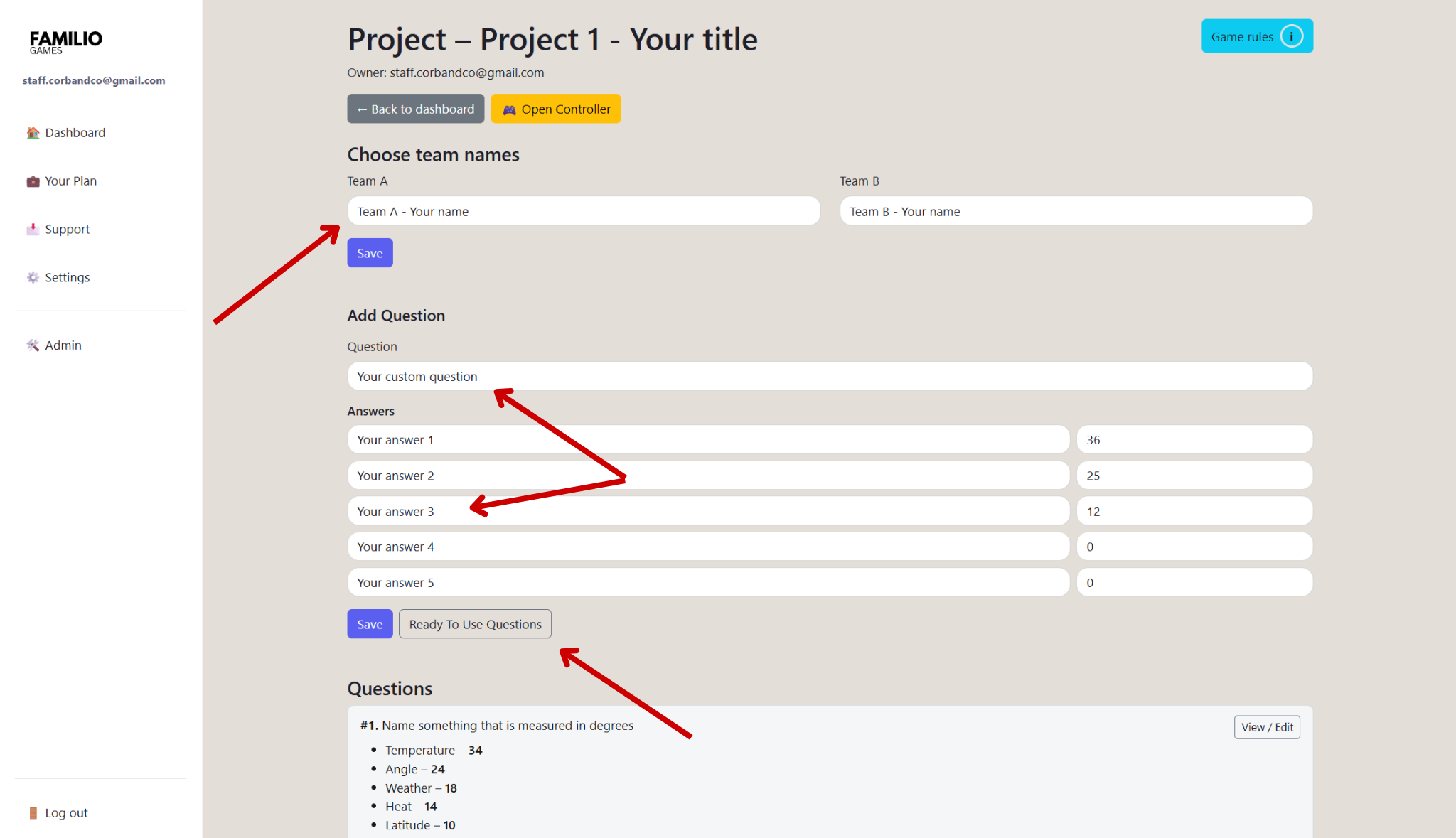Save the new custom question
The image size is (1456, 838).
coord(370,624)
